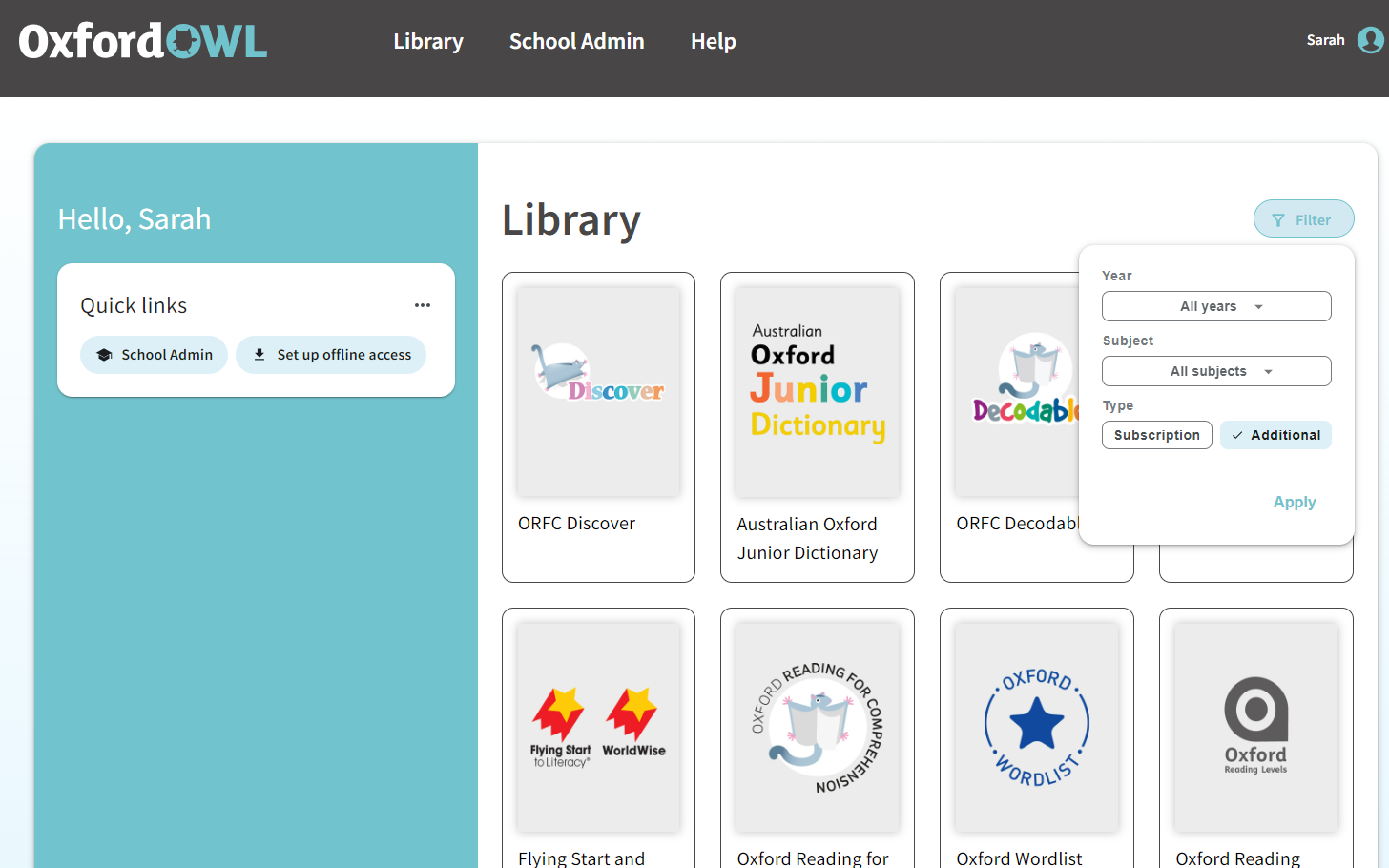Open Sarah's user profile avatar icon
Screen dimensions: 1389x868
click(x=1371, y=40)
